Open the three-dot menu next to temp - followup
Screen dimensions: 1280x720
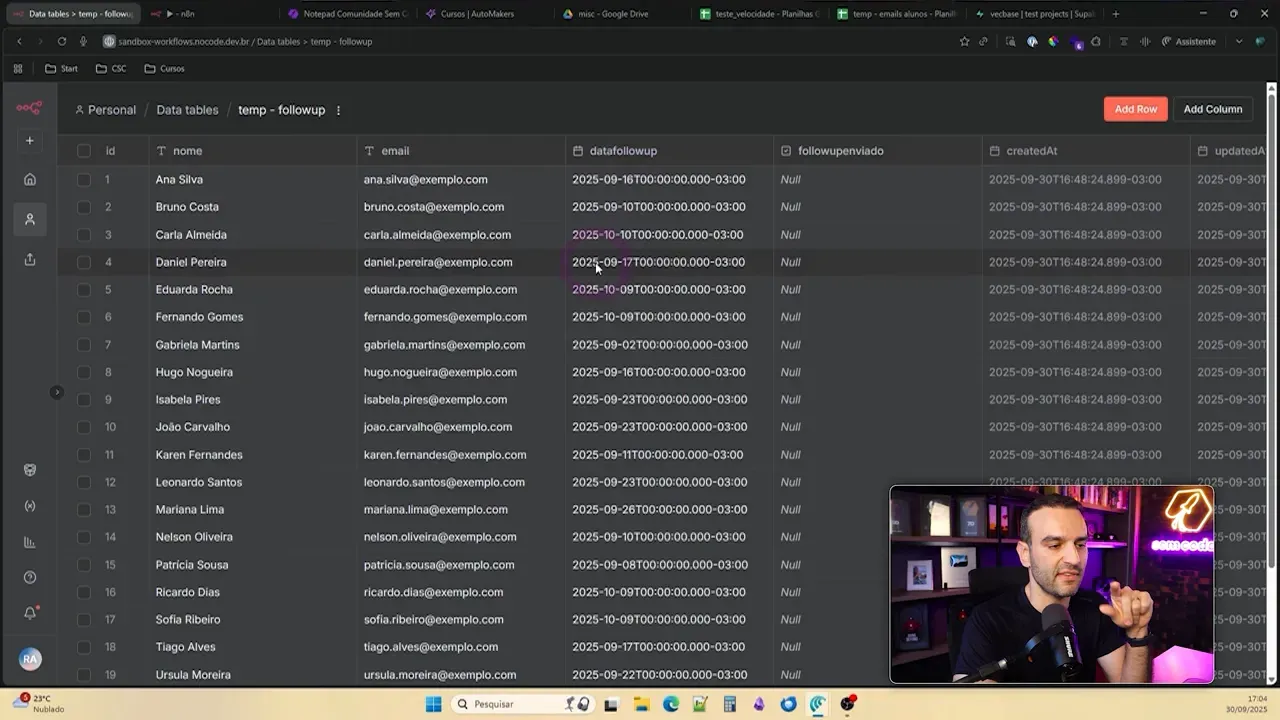(338, 110)
